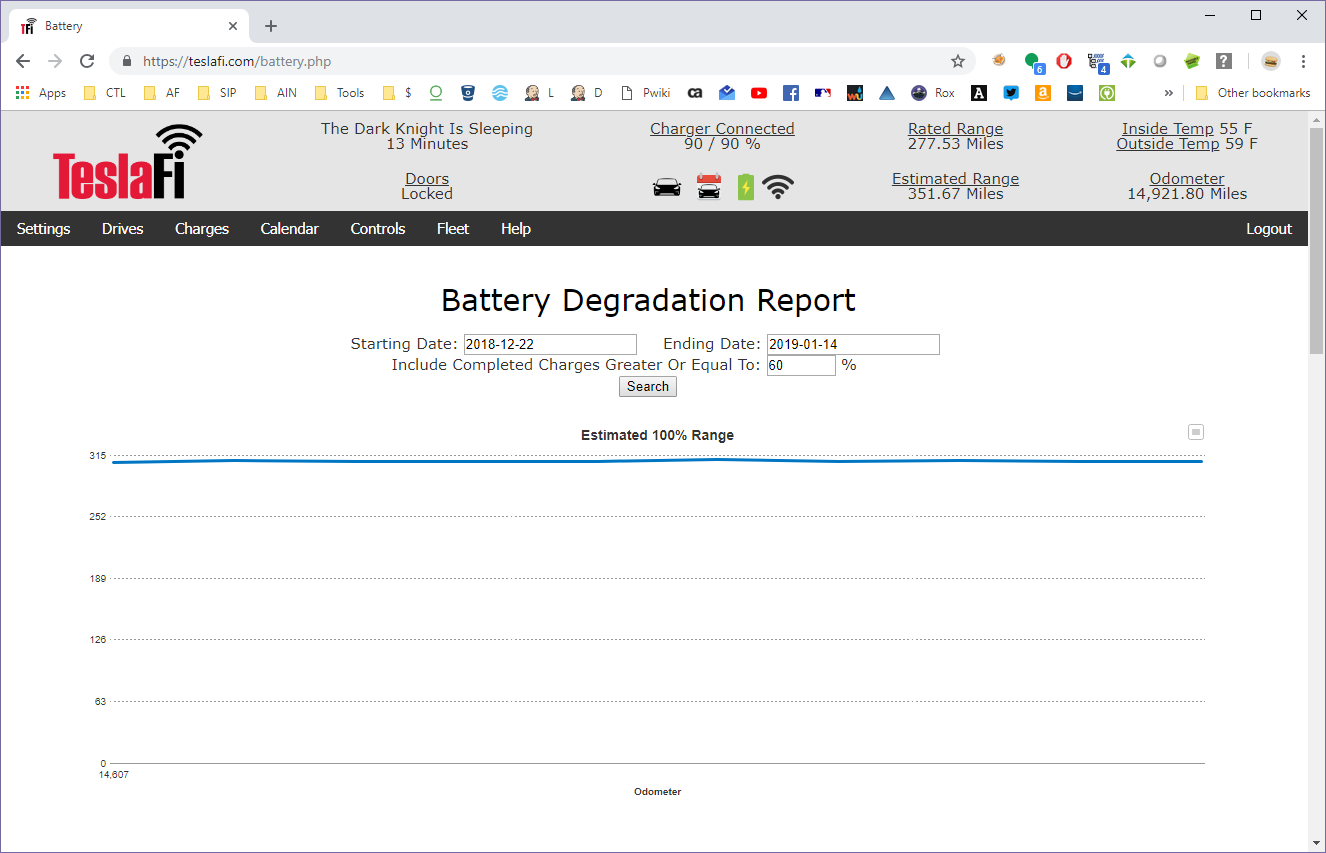1326x853 pixels.
Task: Open the Settings menu
Action: click(x=44, y=229)
